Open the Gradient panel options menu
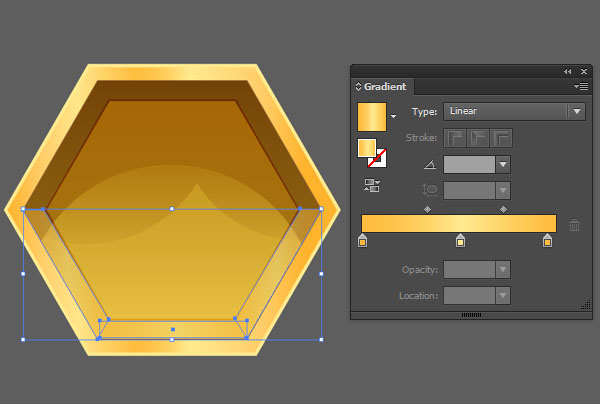Viewport: 600px width, 404px height. (x=581, y=87)
